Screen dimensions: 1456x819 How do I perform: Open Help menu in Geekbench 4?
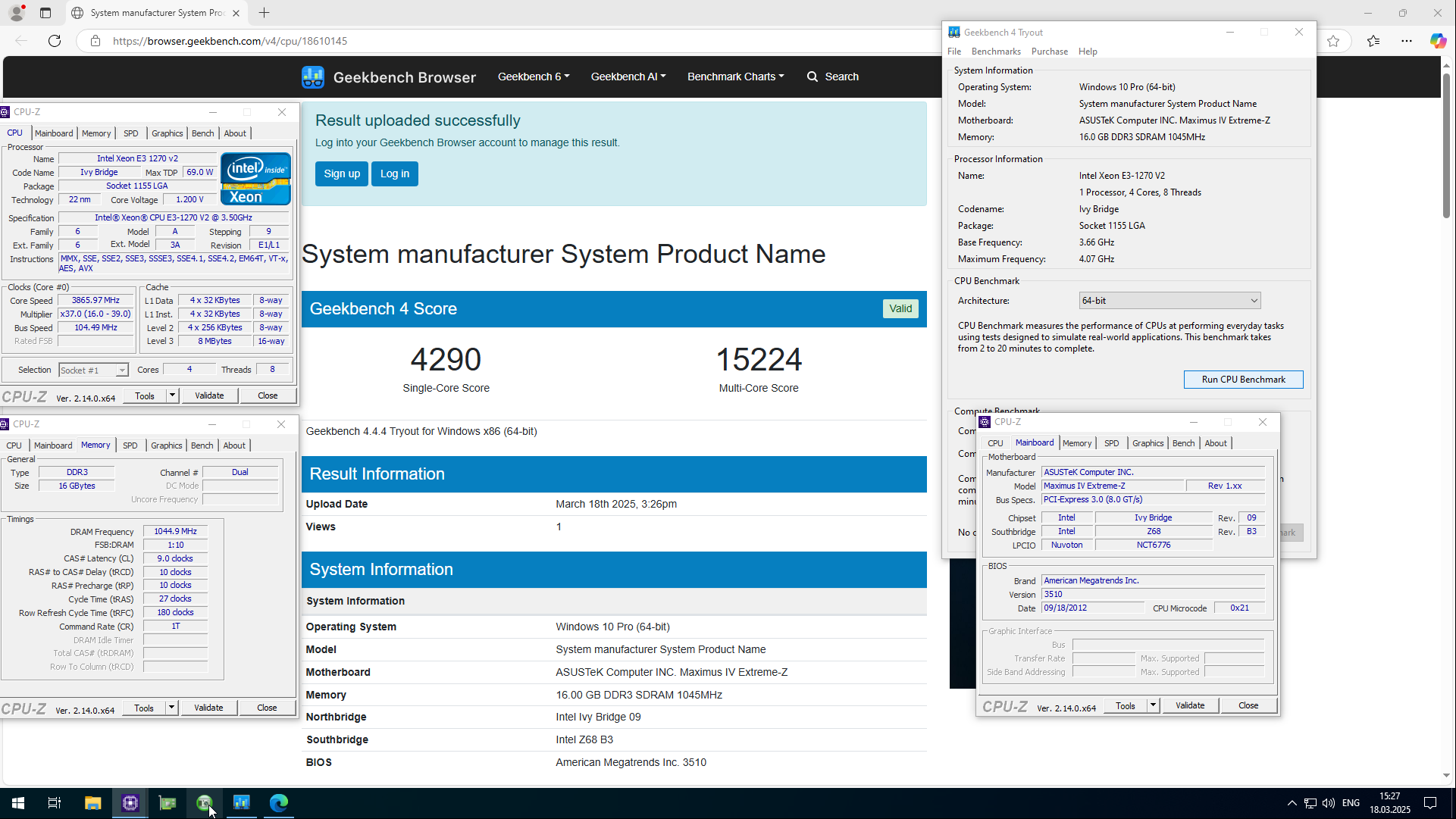[x=1088, y=52]
